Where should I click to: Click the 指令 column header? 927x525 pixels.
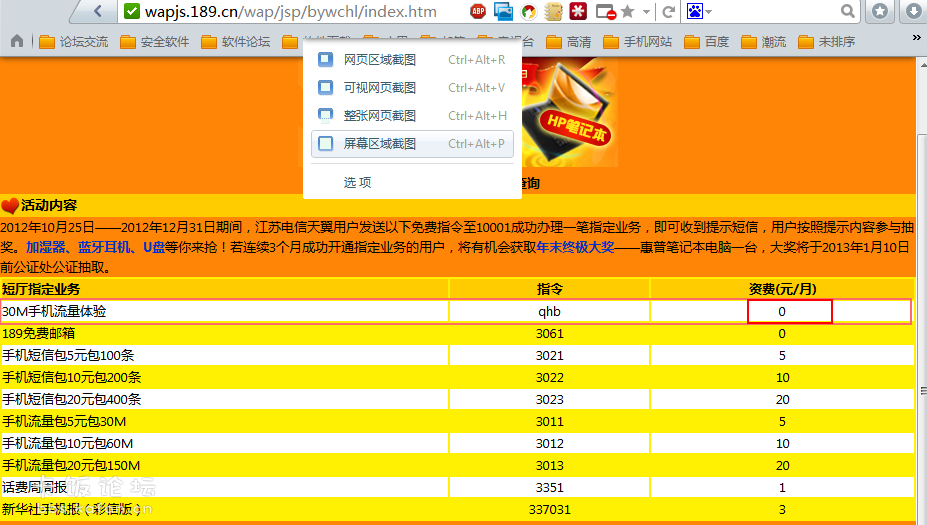point(549,289)
